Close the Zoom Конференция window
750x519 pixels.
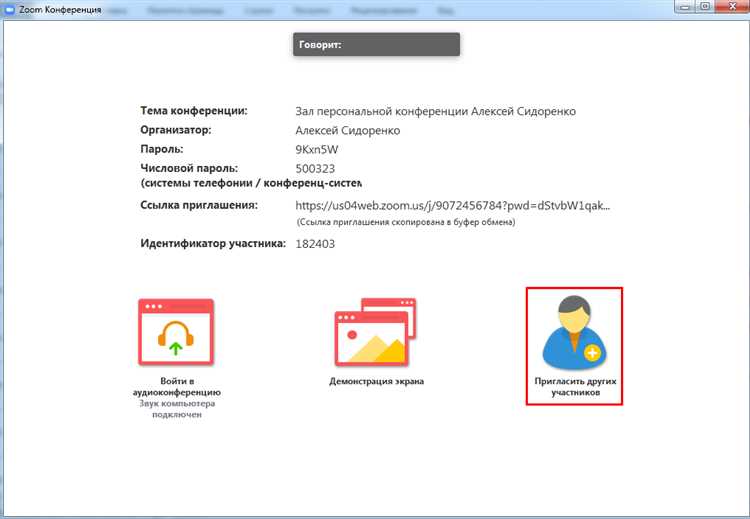pos(732,7)
